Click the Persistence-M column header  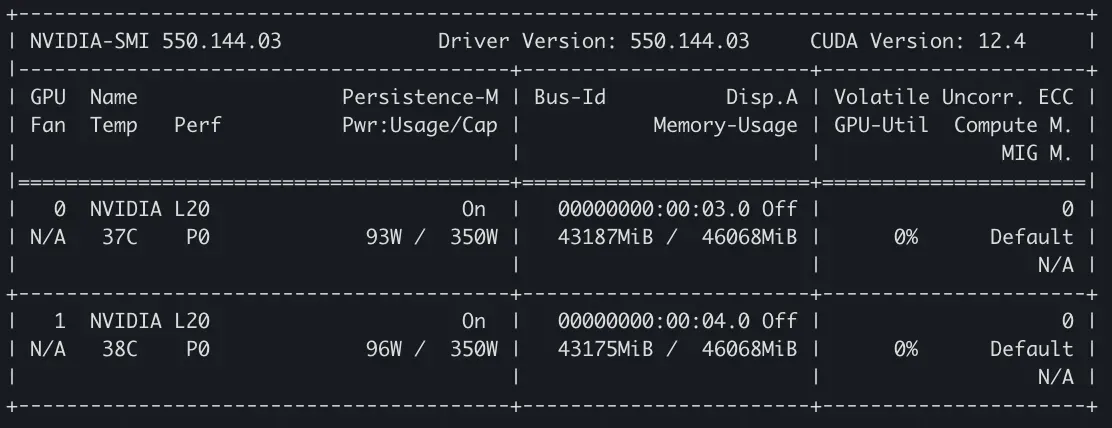click(420, 97)
